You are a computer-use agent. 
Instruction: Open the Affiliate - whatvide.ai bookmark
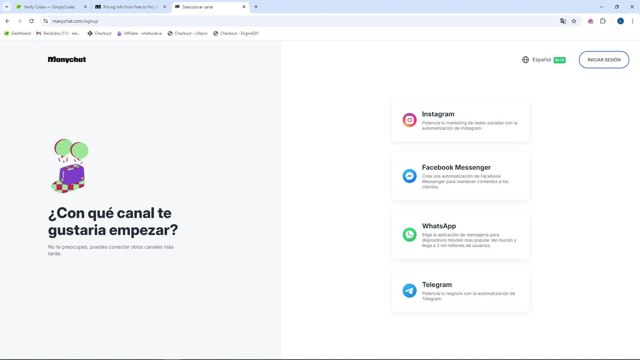[140, 33]
